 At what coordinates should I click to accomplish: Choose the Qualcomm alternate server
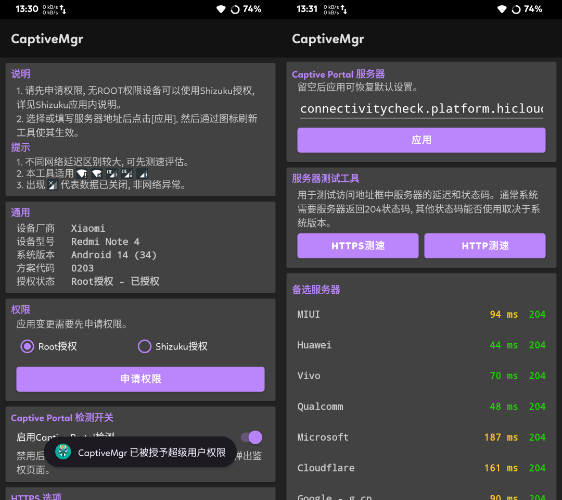tap(422, 407)
